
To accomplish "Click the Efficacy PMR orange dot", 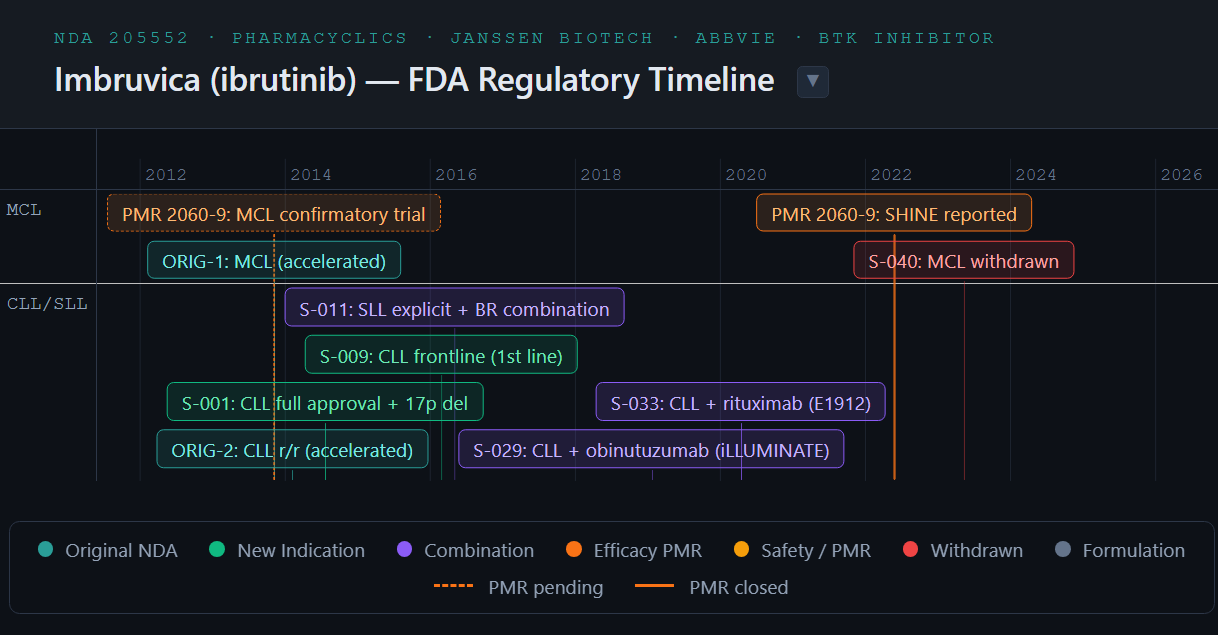I will coord(574,550).
